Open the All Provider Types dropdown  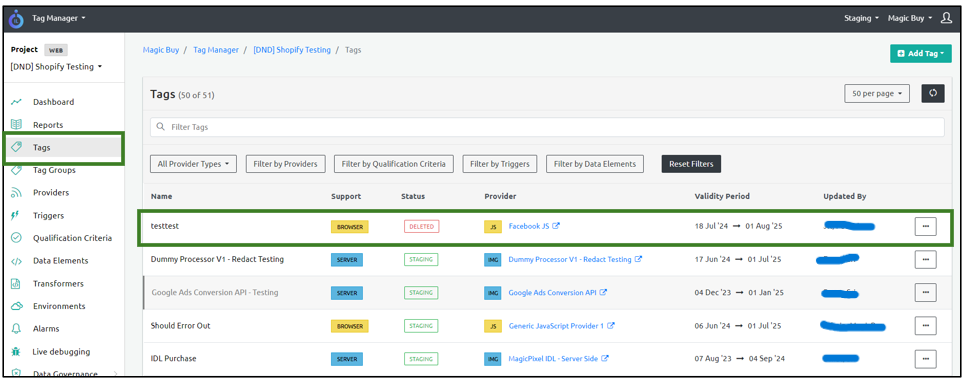tap(193, 164)
